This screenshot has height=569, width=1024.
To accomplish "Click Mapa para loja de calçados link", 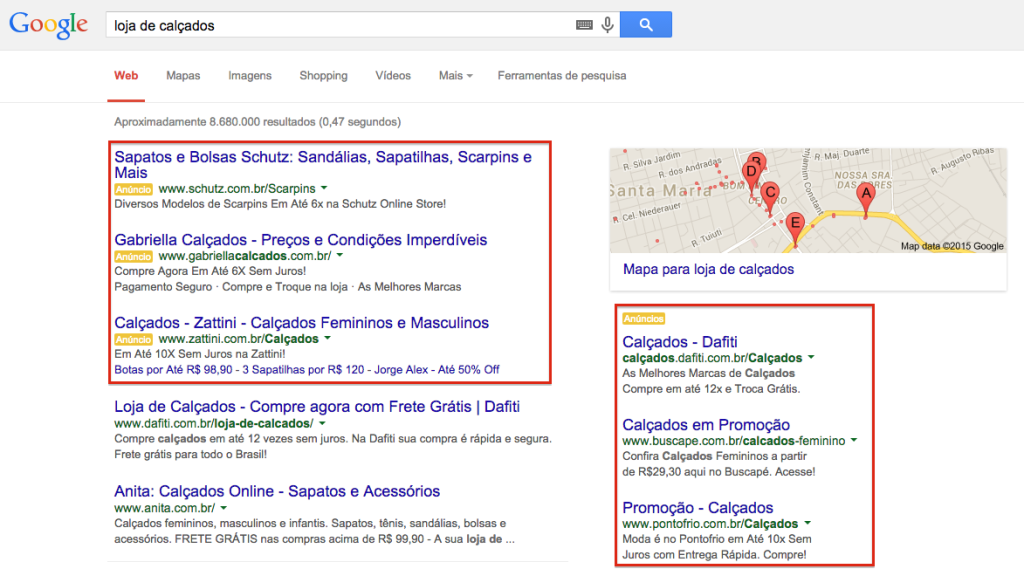I will (708, 270).
